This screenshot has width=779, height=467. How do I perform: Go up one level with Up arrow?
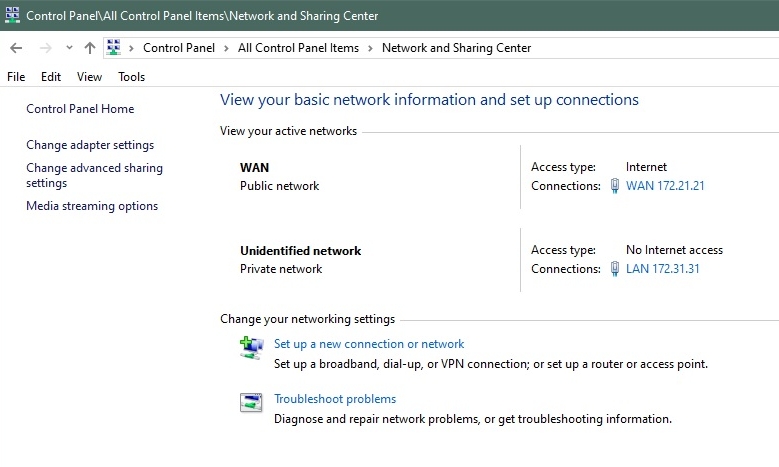[90, 48]
